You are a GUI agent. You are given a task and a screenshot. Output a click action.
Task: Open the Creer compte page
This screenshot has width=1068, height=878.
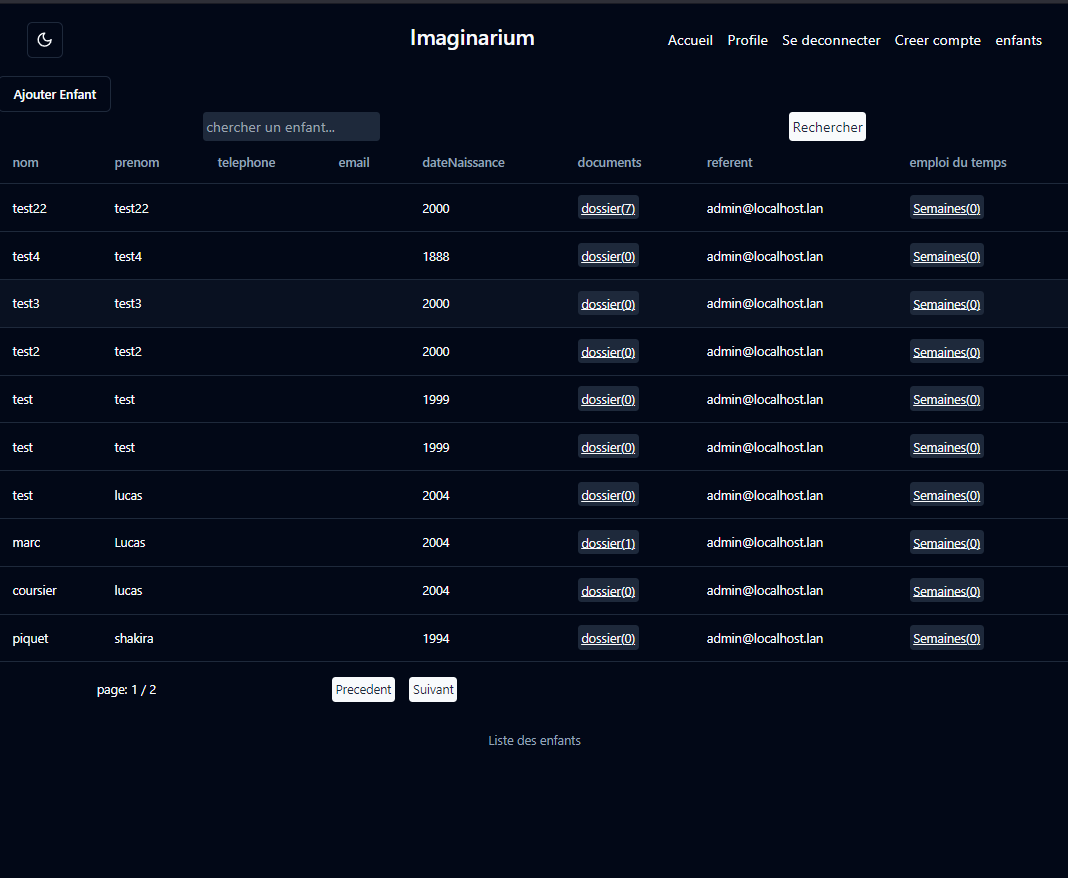[x=937, y=41]
